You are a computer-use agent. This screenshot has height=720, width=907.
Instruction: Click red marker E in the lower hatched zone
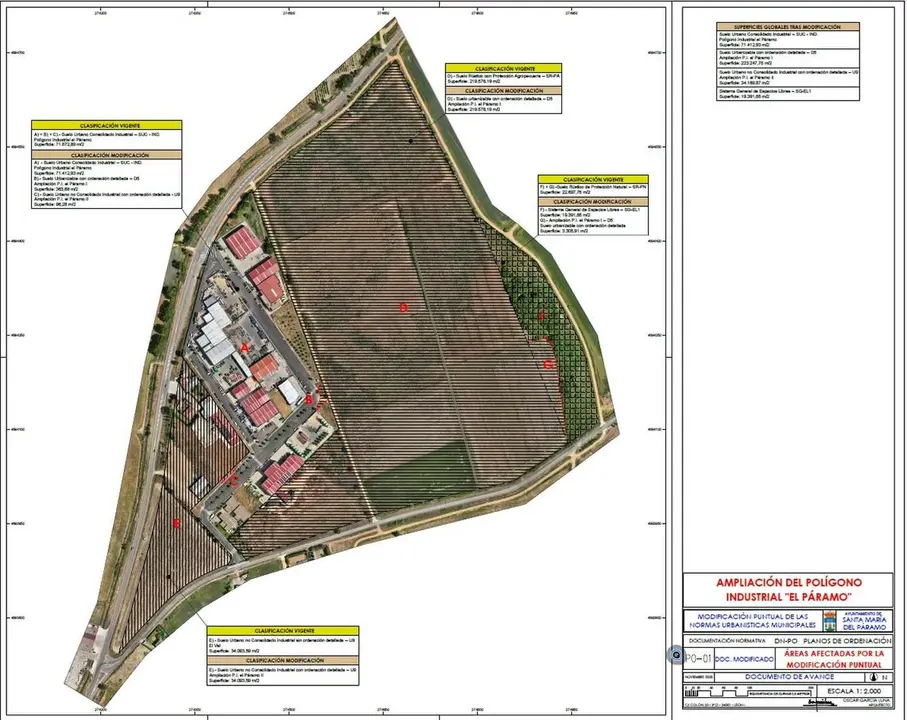pos(178,522)
